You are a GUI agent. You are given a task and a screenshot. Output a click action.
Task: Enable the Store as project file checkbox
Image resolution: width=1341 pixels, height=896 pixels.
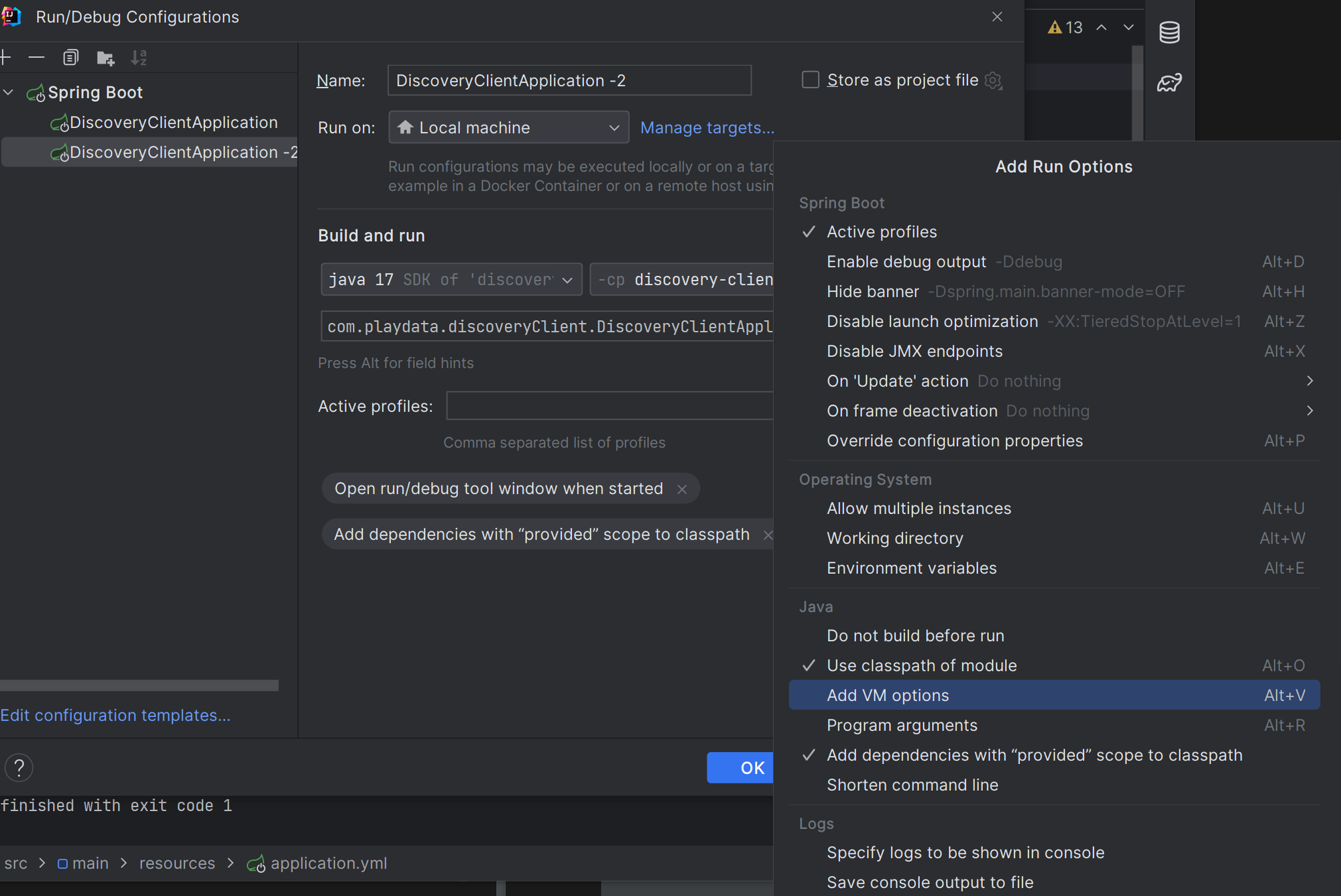[810, 79]
